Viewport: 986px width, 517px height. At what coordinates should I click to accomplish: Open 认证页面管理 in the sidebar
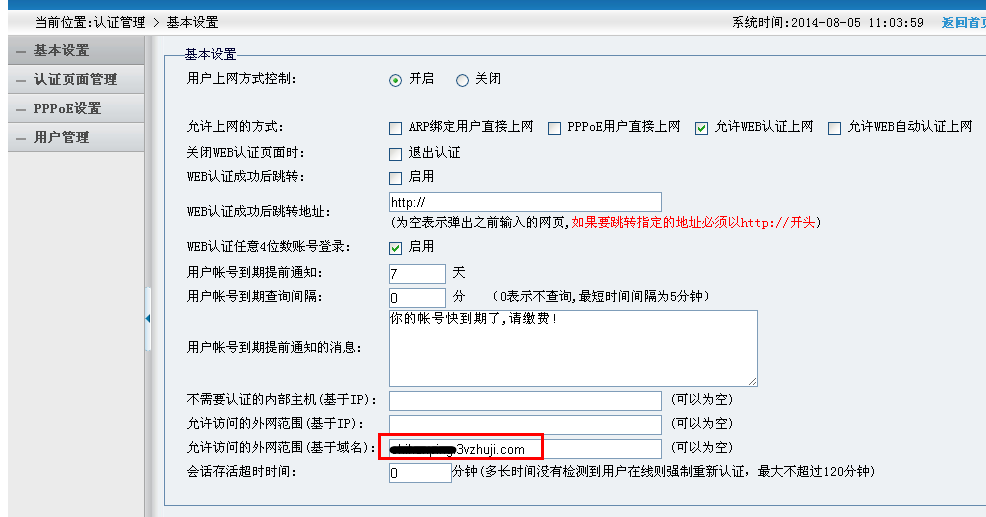click(x=75, y=79)
